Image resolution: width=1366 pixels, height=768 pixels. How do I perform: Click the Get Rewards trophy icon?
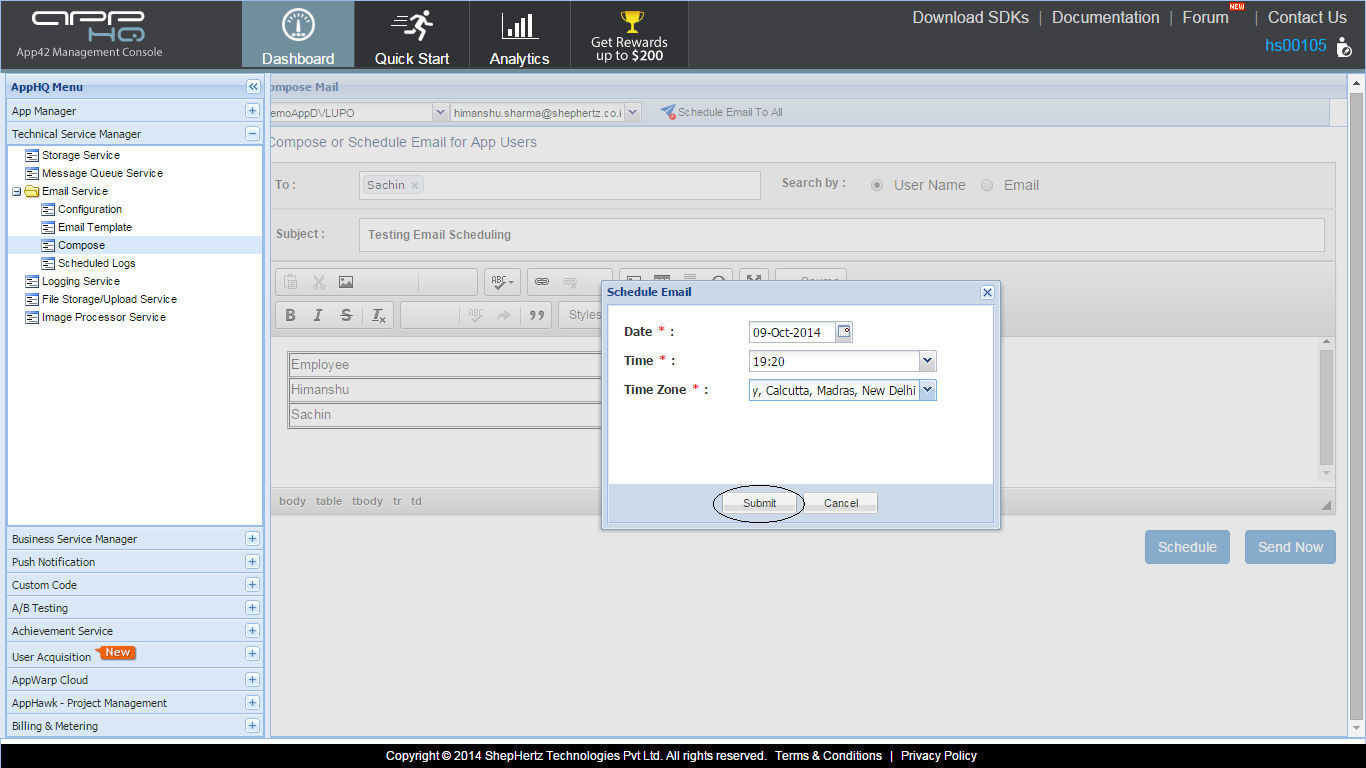coord(630,22)
